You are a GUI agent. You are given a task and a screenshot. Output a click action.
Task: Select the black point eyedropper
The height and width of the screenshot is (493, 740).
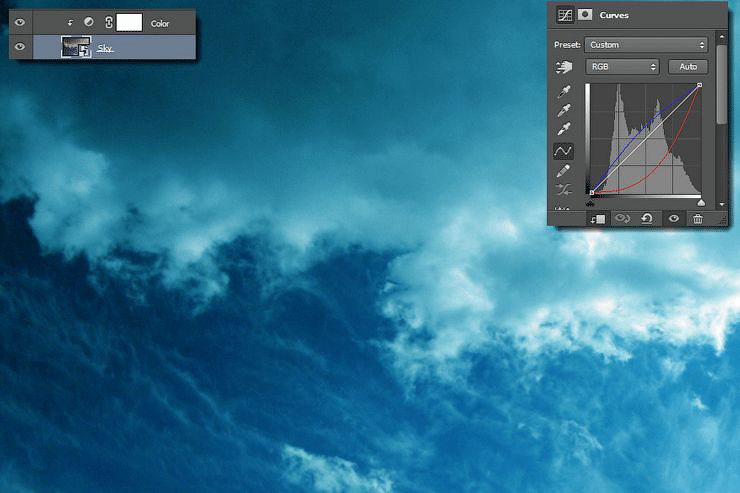coord(564,91)
